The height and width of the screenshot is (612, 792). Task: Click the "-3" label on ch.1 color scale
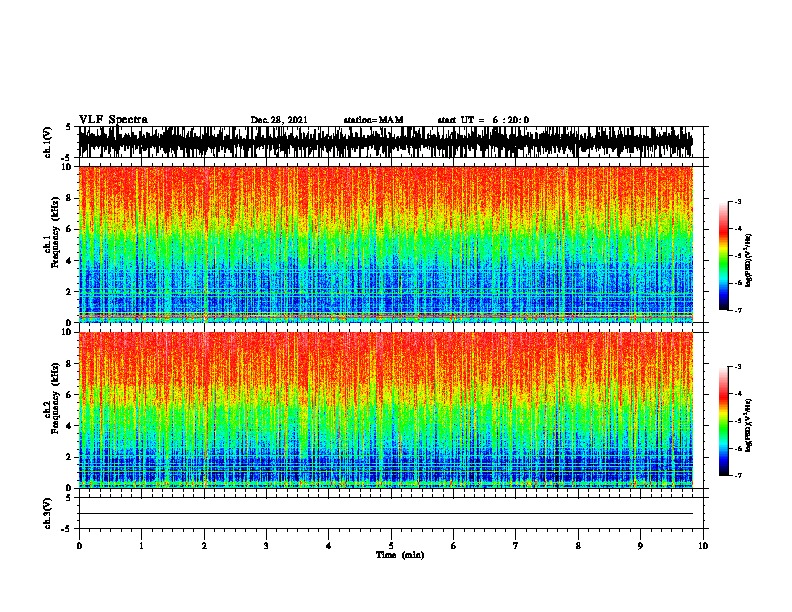(x=737, y=201)
